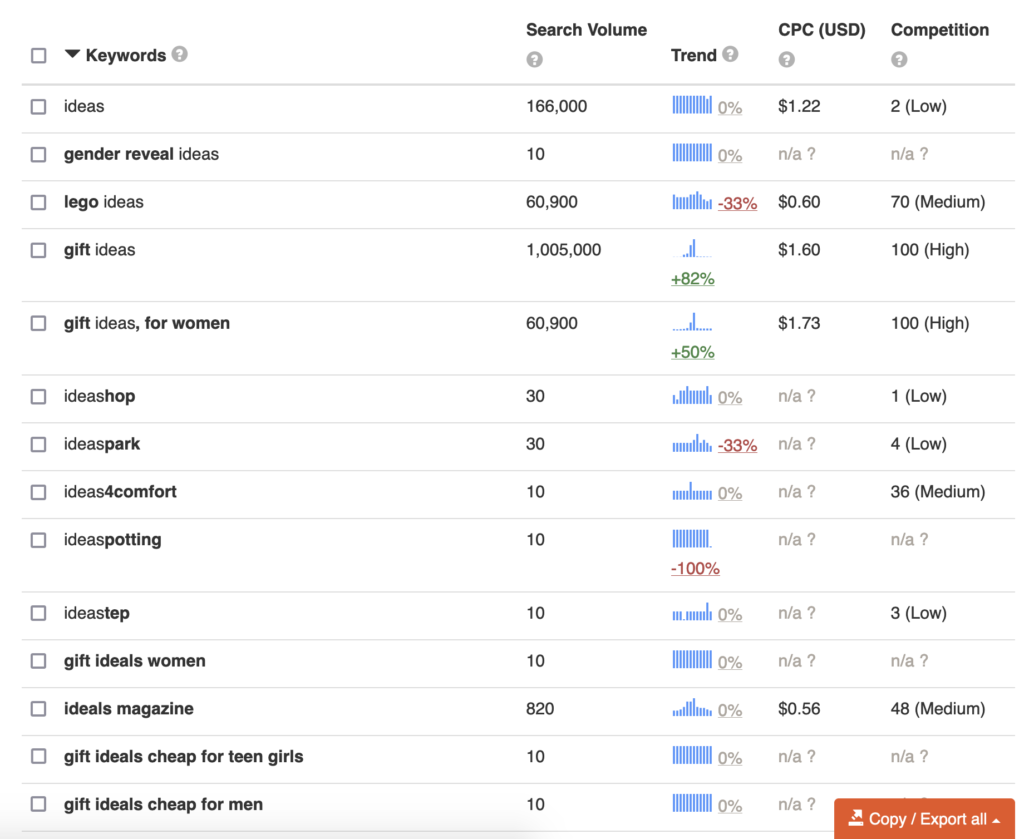The image size is (1024, 839).
Task: Open the Competition column help tooltip
Action: [899, 60]
